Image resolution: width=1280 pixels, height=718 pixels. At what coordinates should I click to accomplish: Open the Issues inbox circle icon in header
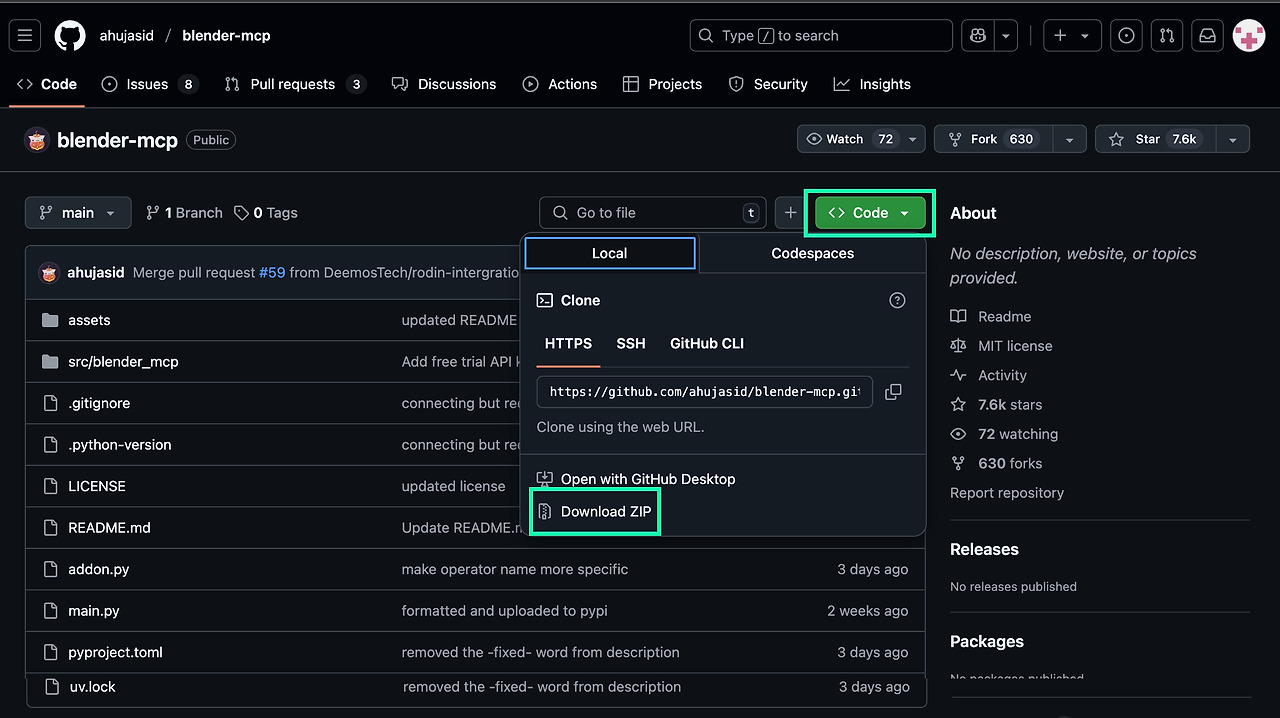[1126, 35]
